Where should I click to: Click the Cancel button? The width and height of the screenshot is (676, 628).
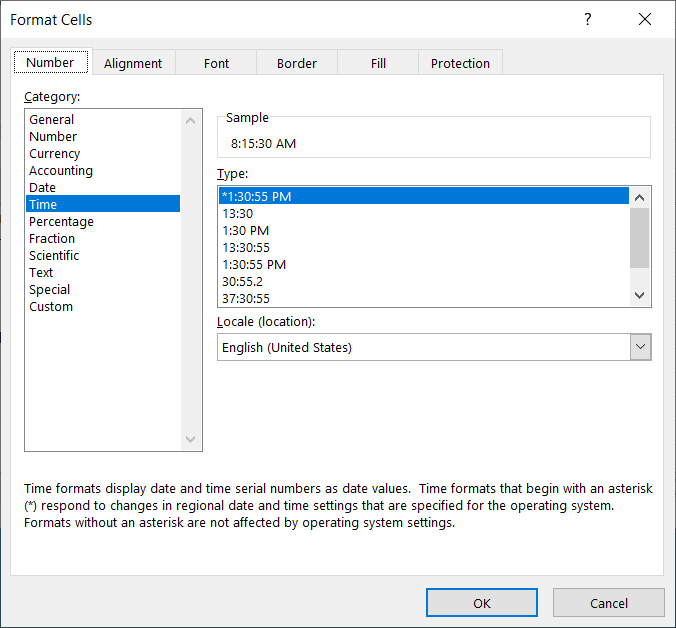(608, 603)
